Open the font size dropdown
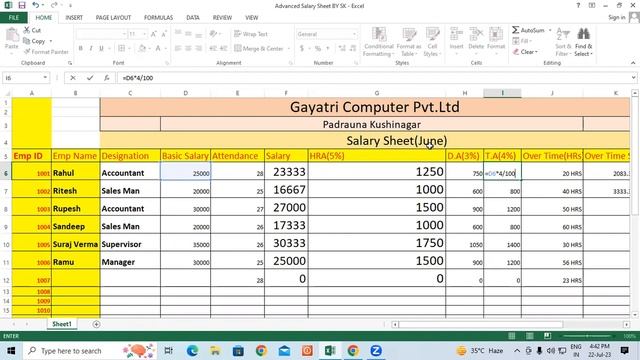 tap(144, 34)
